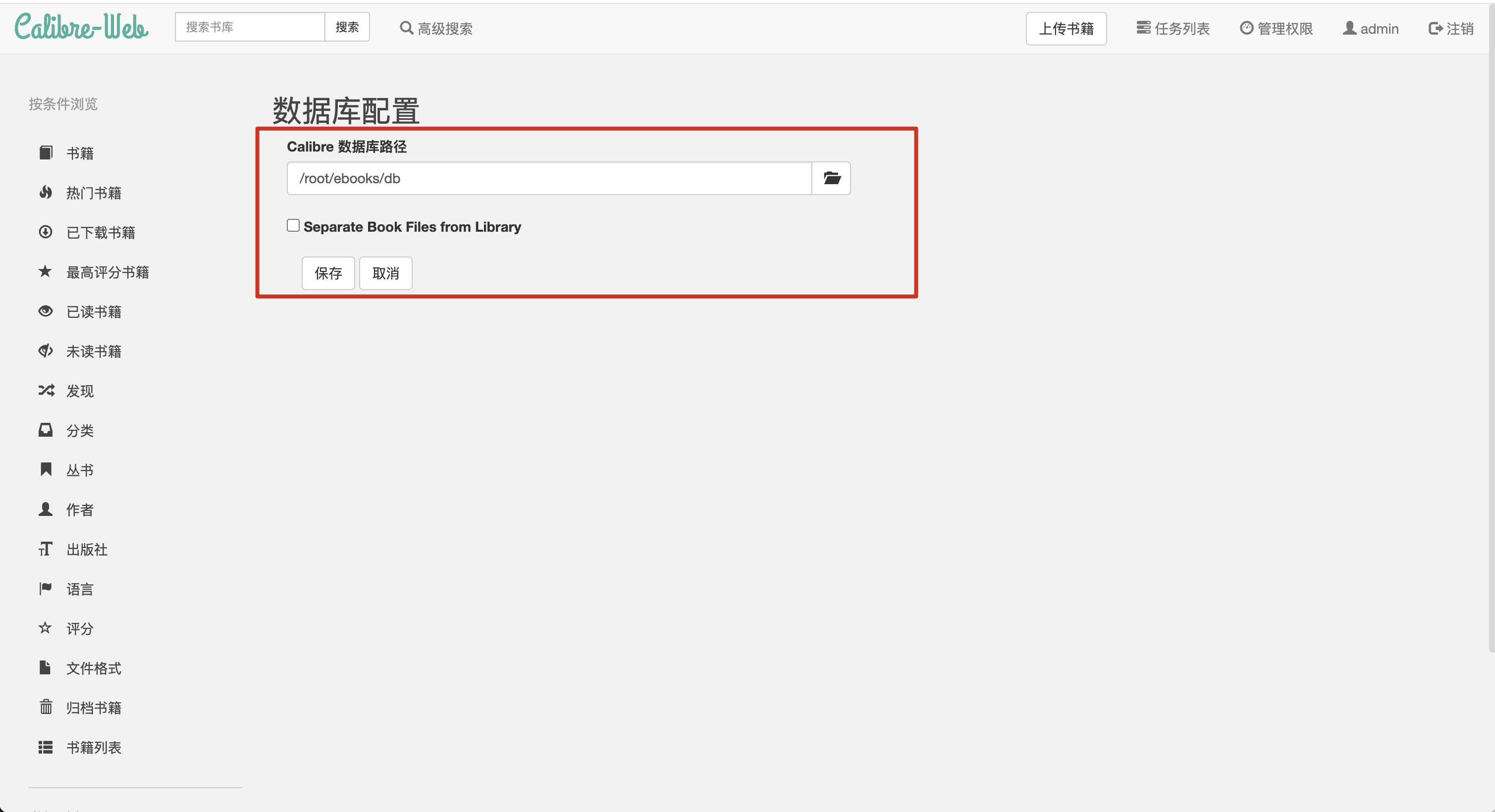The width and height of the screenshot is (1495, 812).
Task: Select the 最高评分书籍 star icon
Action: [x=45, y=271]
